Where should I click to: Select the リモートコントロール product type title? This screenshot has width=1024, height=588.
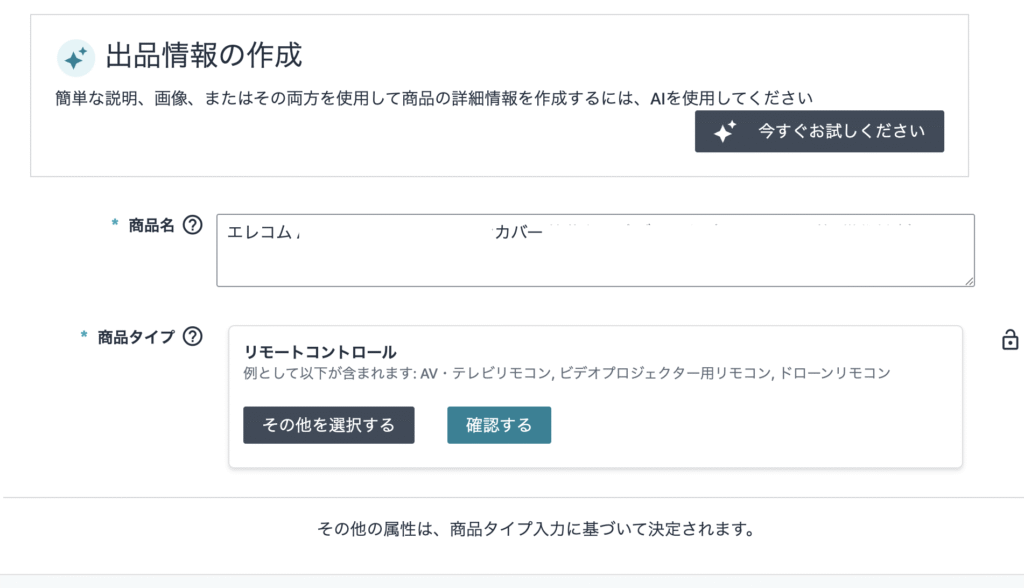click(x=320, y=352)
